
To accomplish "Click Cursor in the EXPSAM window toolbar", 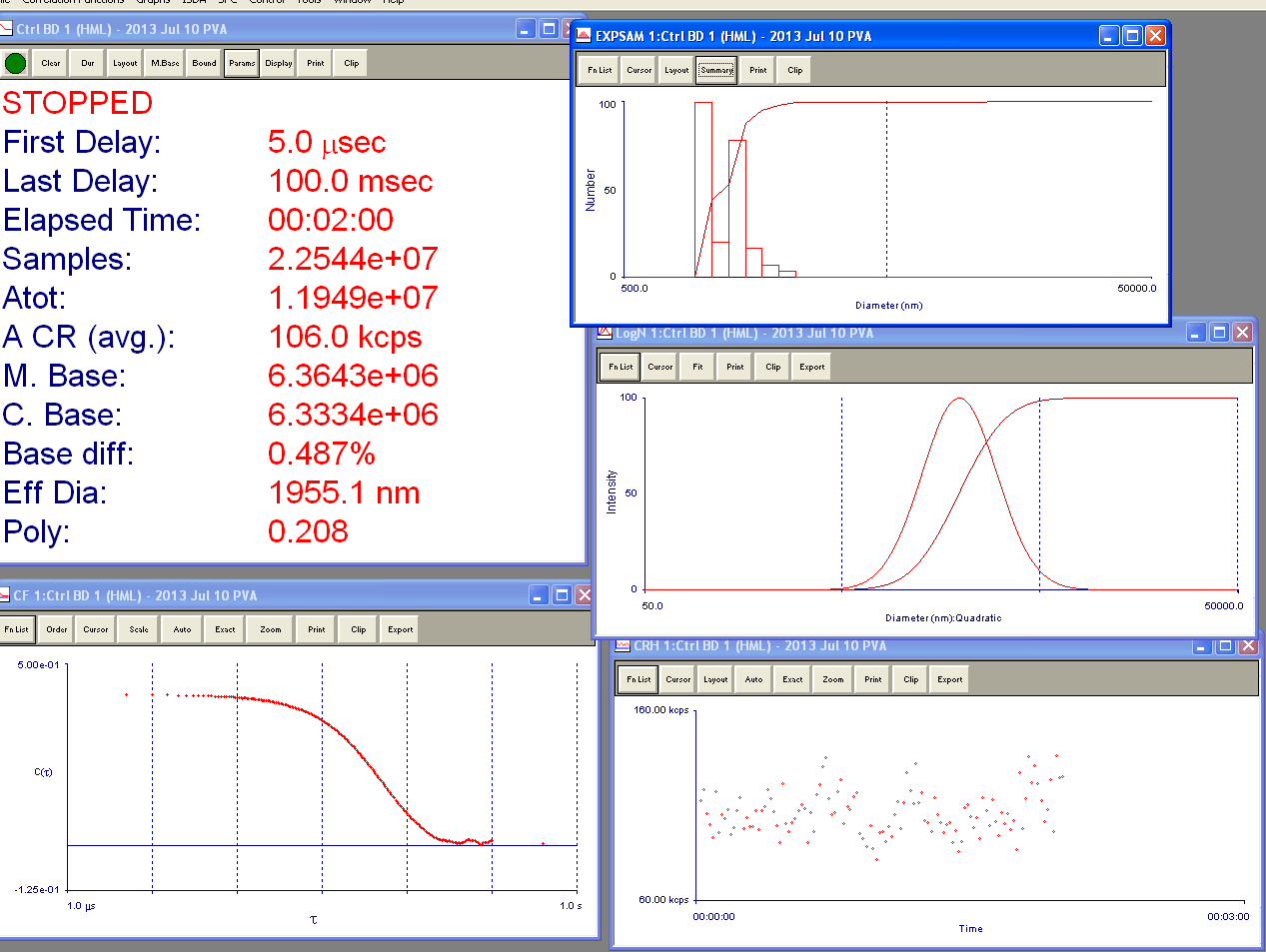I will (x=639, y=70).
